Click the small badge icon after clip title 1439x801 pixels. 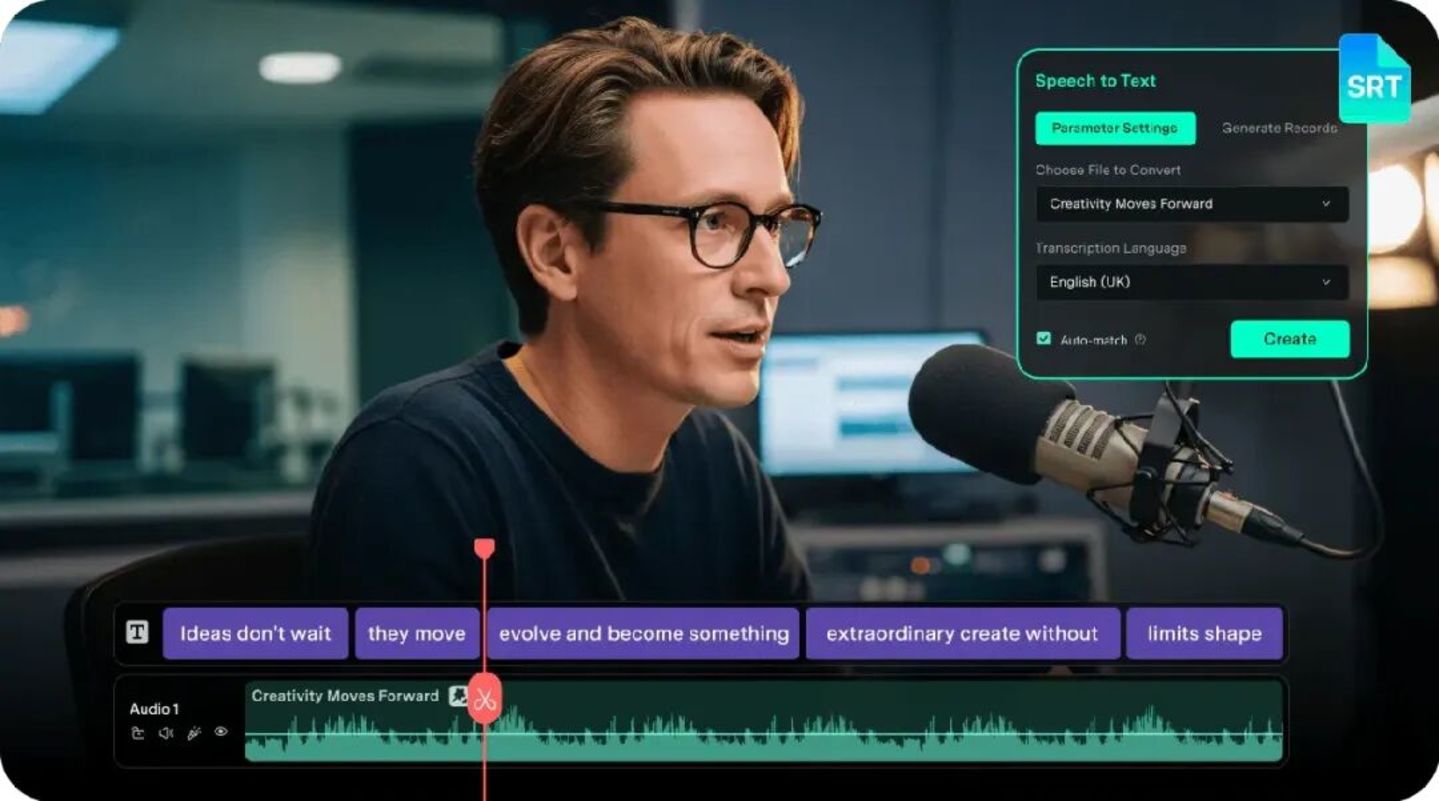[457, 695]
